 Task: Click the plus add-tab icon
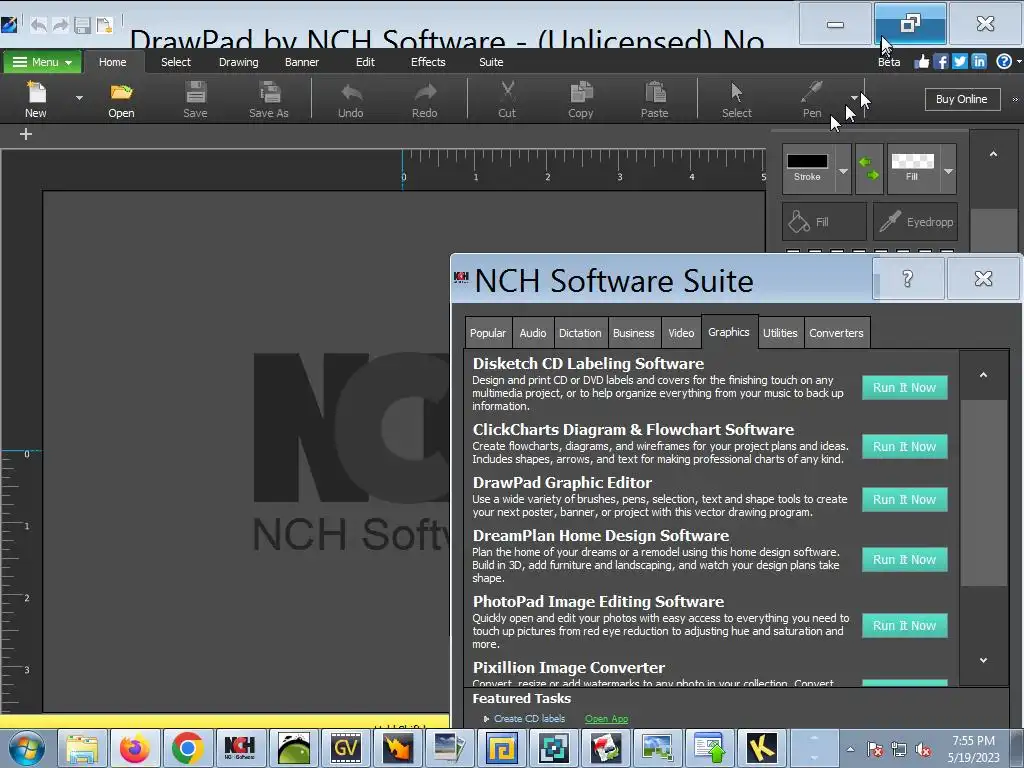point(25,134)
